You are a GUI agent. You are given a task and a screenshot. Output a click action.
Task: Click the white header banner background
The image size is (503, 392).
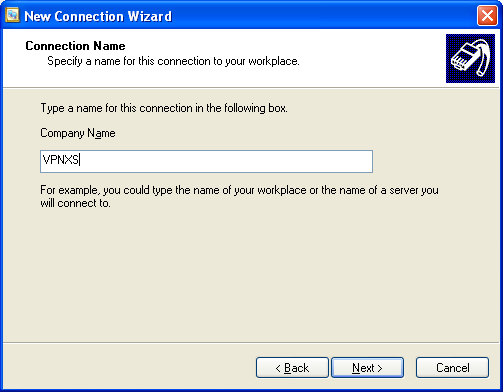[x=367, y=58]
